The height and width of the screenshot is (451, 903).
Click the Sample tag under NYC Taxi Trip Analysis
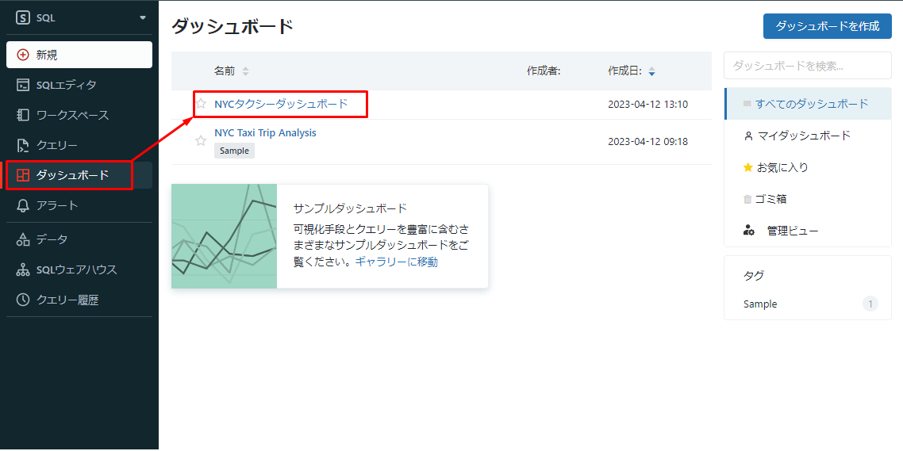pyautogui.click(x=234, y=151)
